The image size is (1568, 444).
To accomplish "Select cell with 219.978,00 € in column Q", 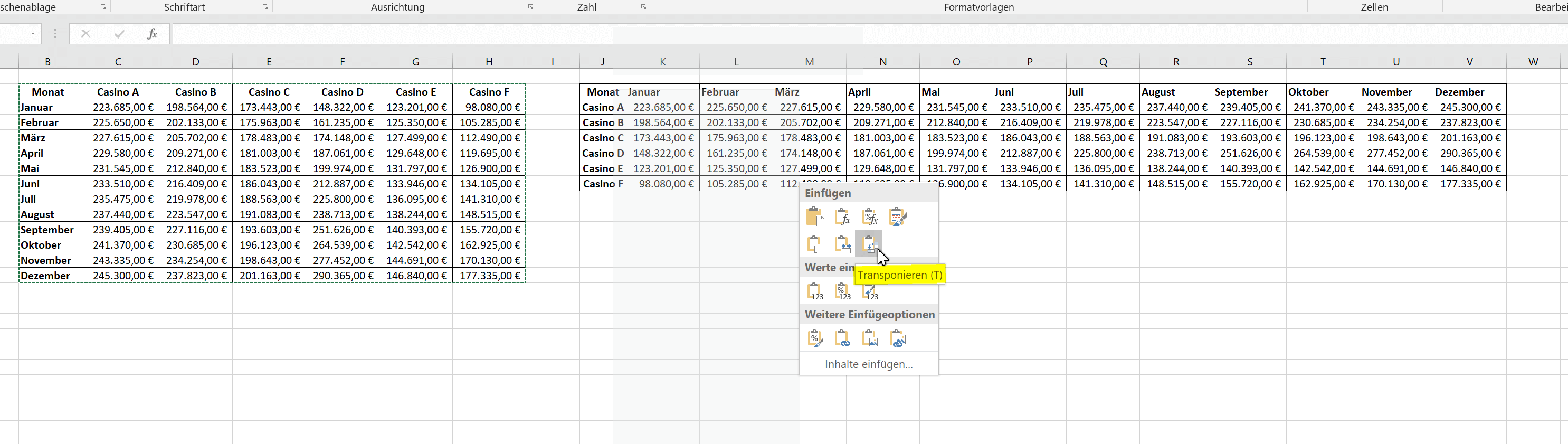I will coord(1103,122).
